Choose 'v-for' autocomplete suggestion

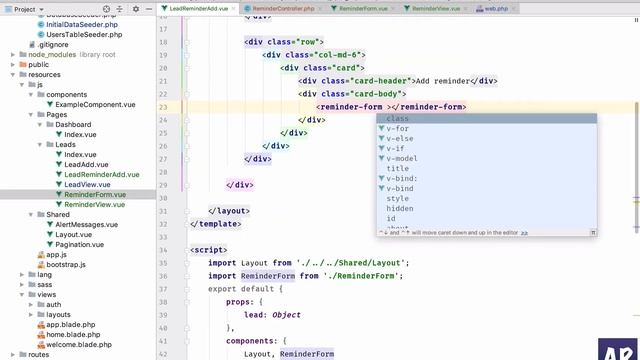pos(487,129)
